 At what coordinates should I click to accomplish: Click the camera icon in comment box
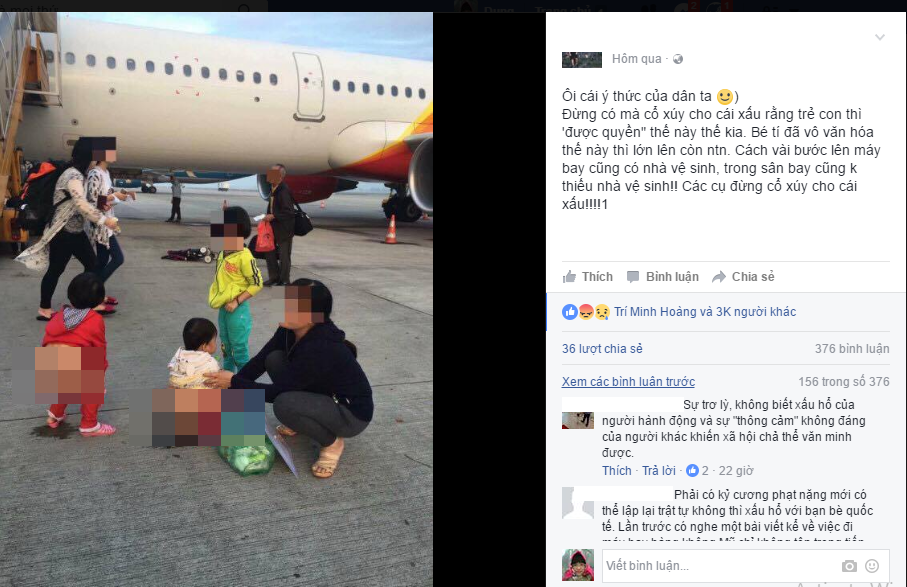pyautogui.click(x=849, y=566)
